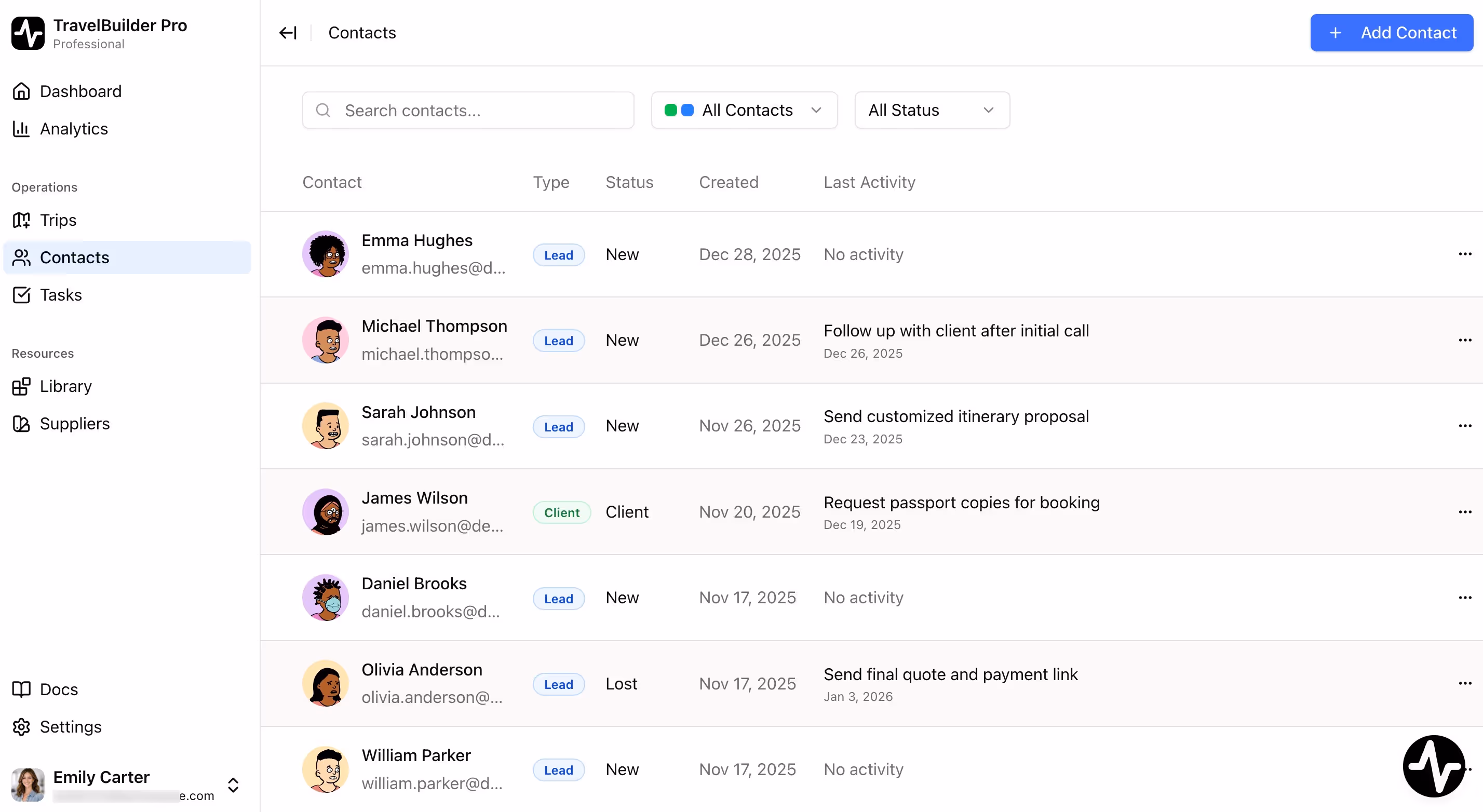Open the actions menu for Olivia Anderson
This screenshot has height=812, width=1483.
[1465, 683]
